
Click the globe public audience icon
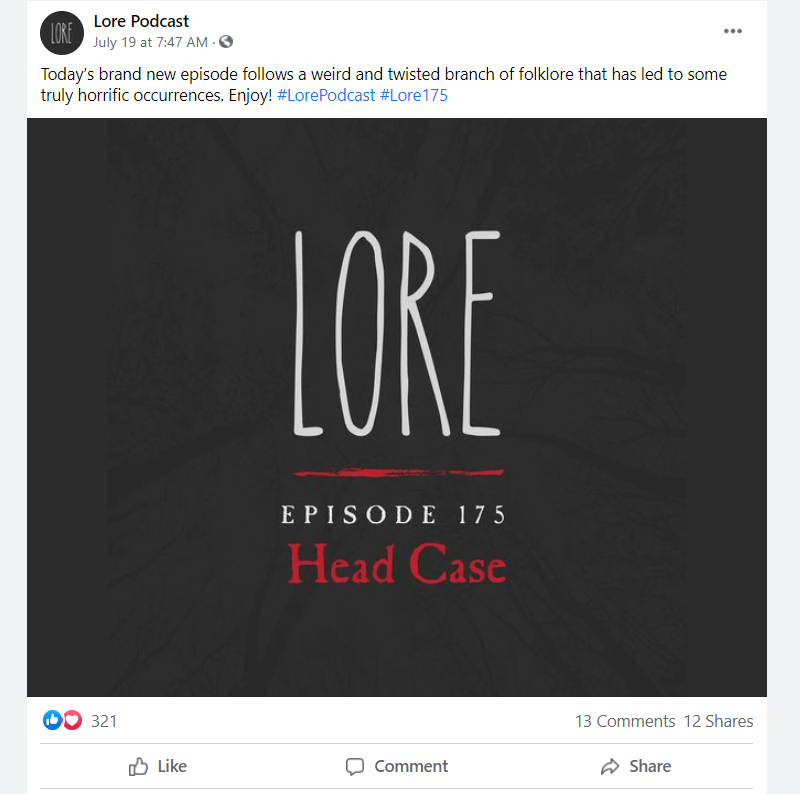coord(226,42)
